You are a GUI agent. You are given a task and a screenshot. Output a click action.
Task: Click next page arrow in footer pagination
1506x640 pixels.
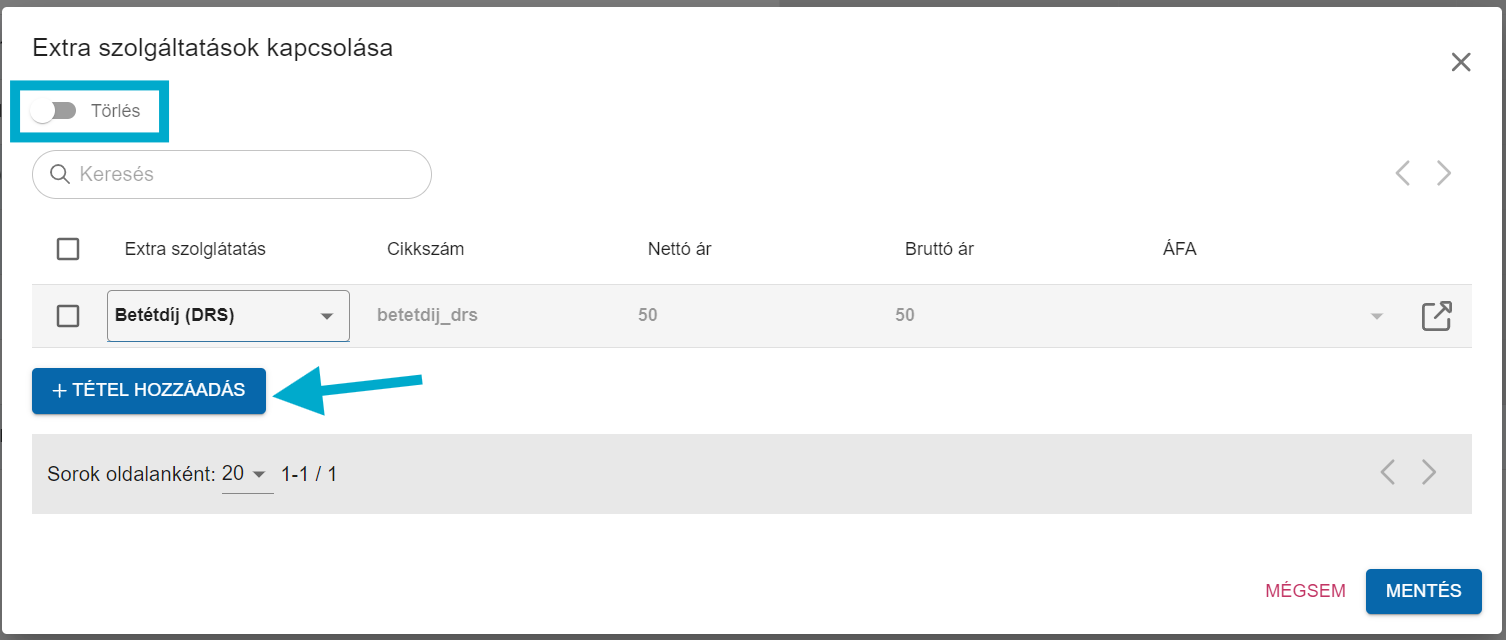pos(1429,472)
